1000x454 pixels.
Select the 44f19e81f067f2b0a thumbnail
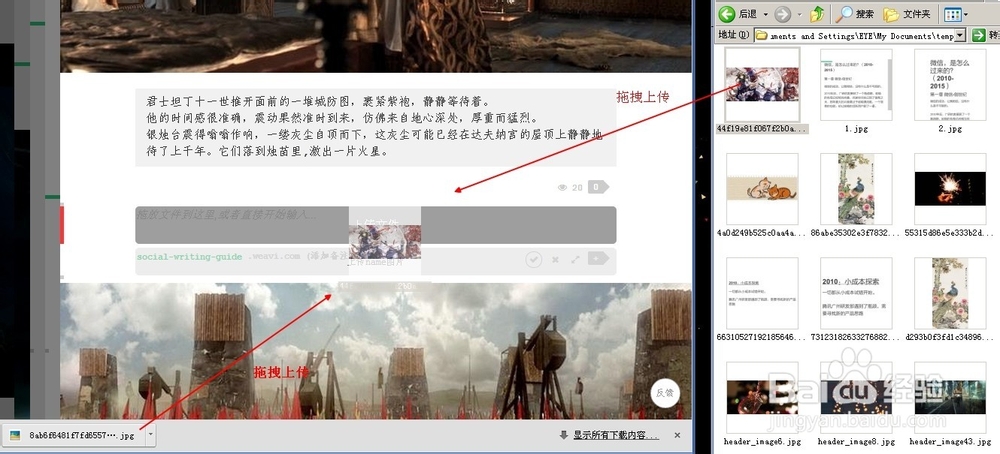coord(763,85)
